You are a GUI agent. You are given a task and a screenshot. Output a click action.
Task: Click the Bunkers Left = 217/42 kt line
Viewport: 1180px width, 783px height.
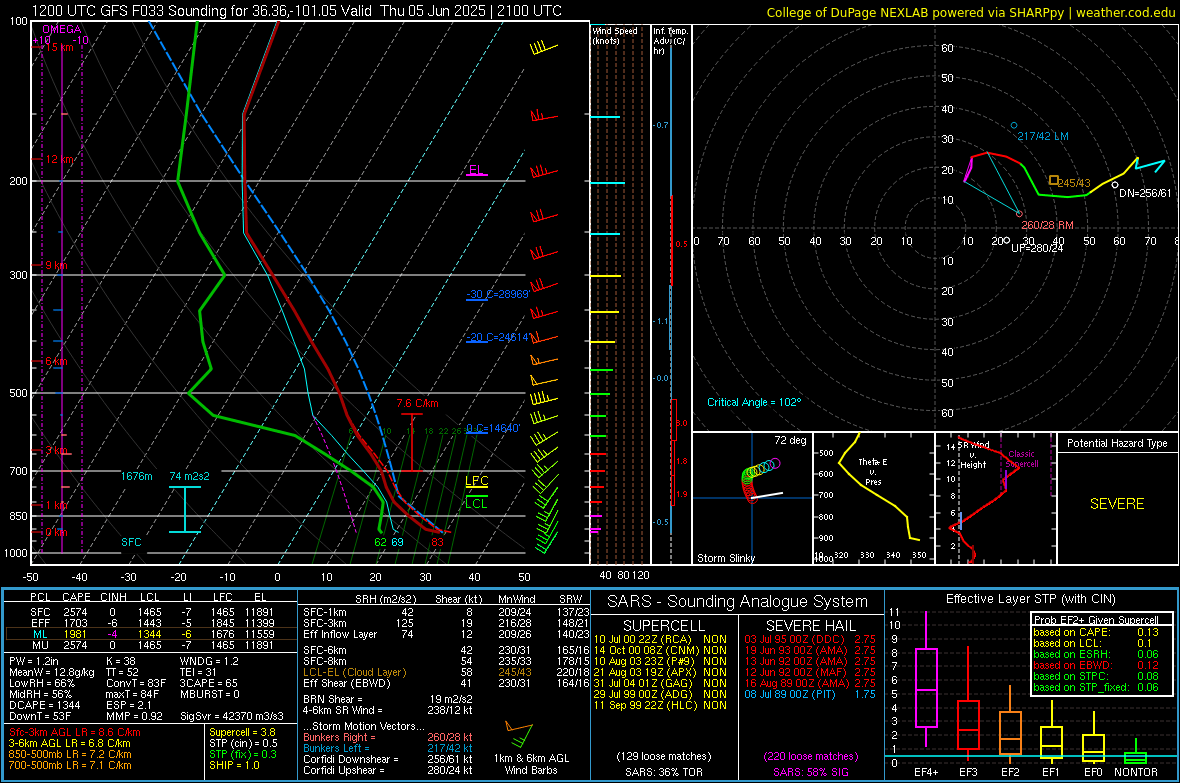pos(388,748)
